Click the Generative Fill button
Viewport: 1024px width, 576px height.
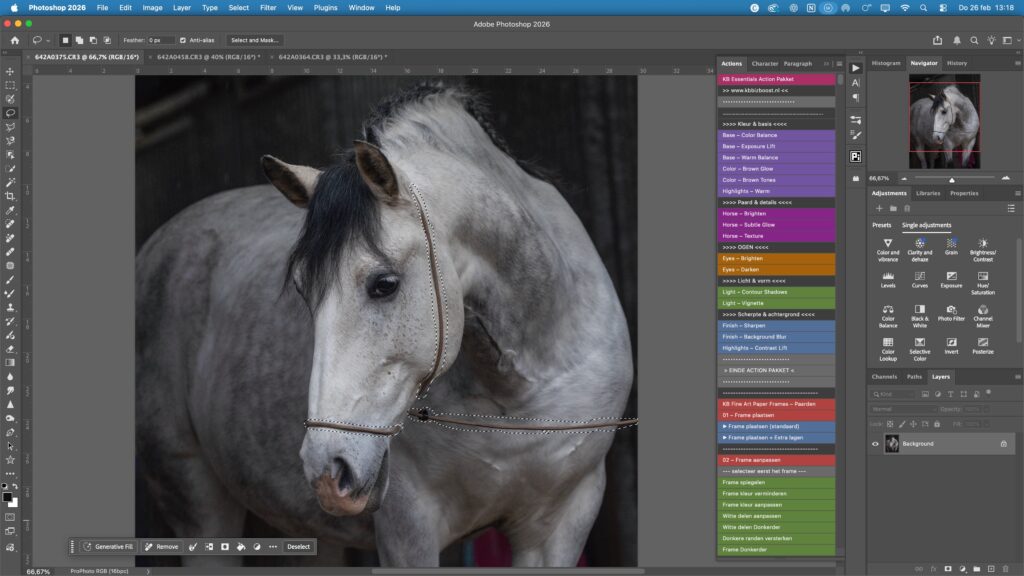pos(109,547)
